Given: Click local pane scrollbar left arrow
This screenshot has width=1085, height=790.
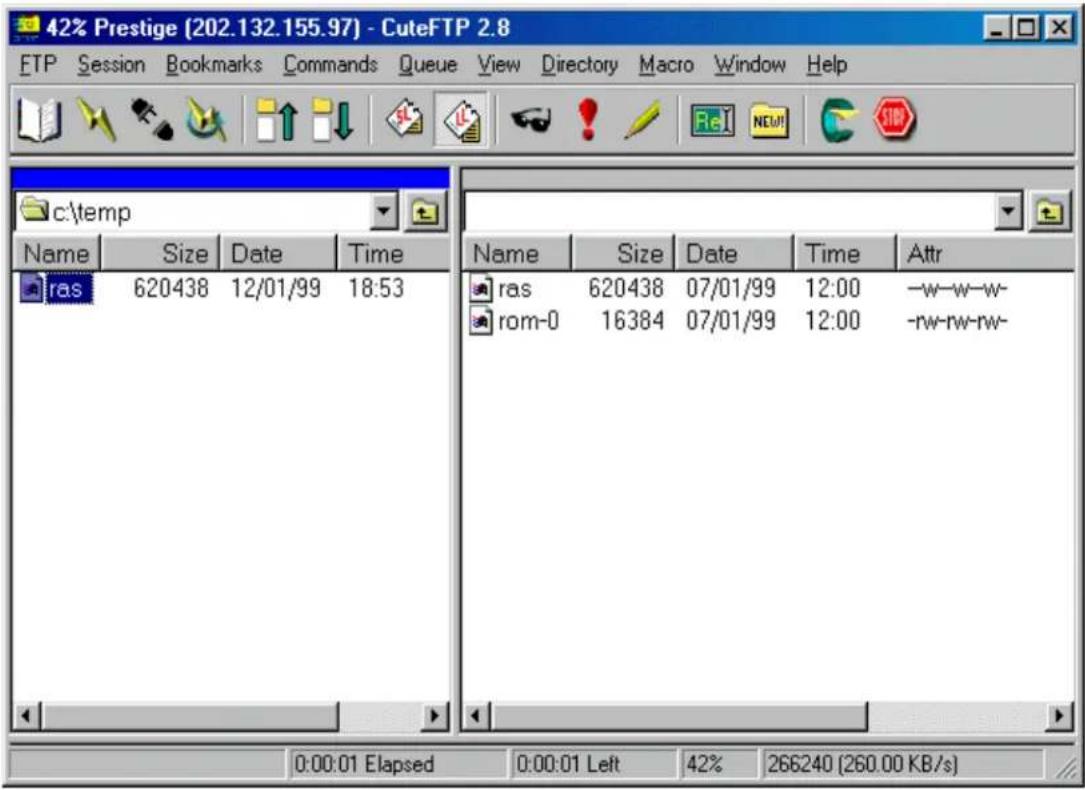Looking at the screenshot, I should [x=26, y=715].
